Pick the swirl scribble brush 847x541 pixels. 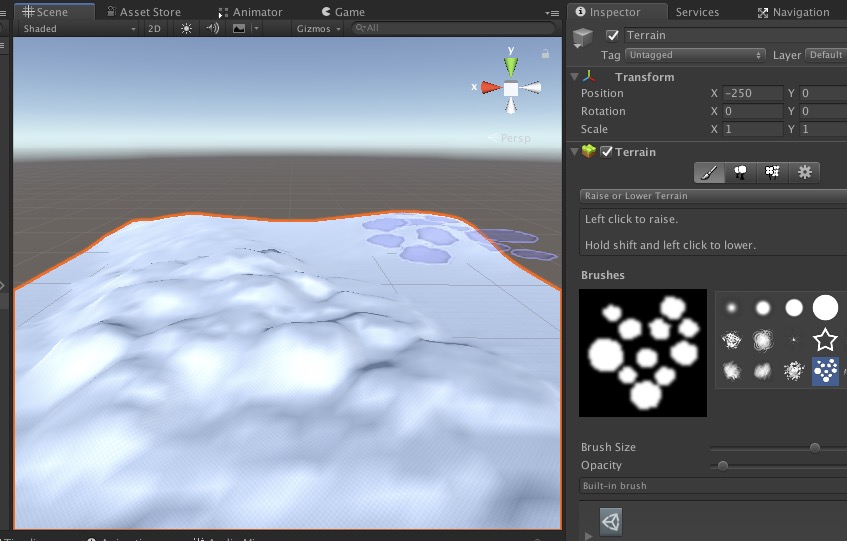(x=763, y=340)
